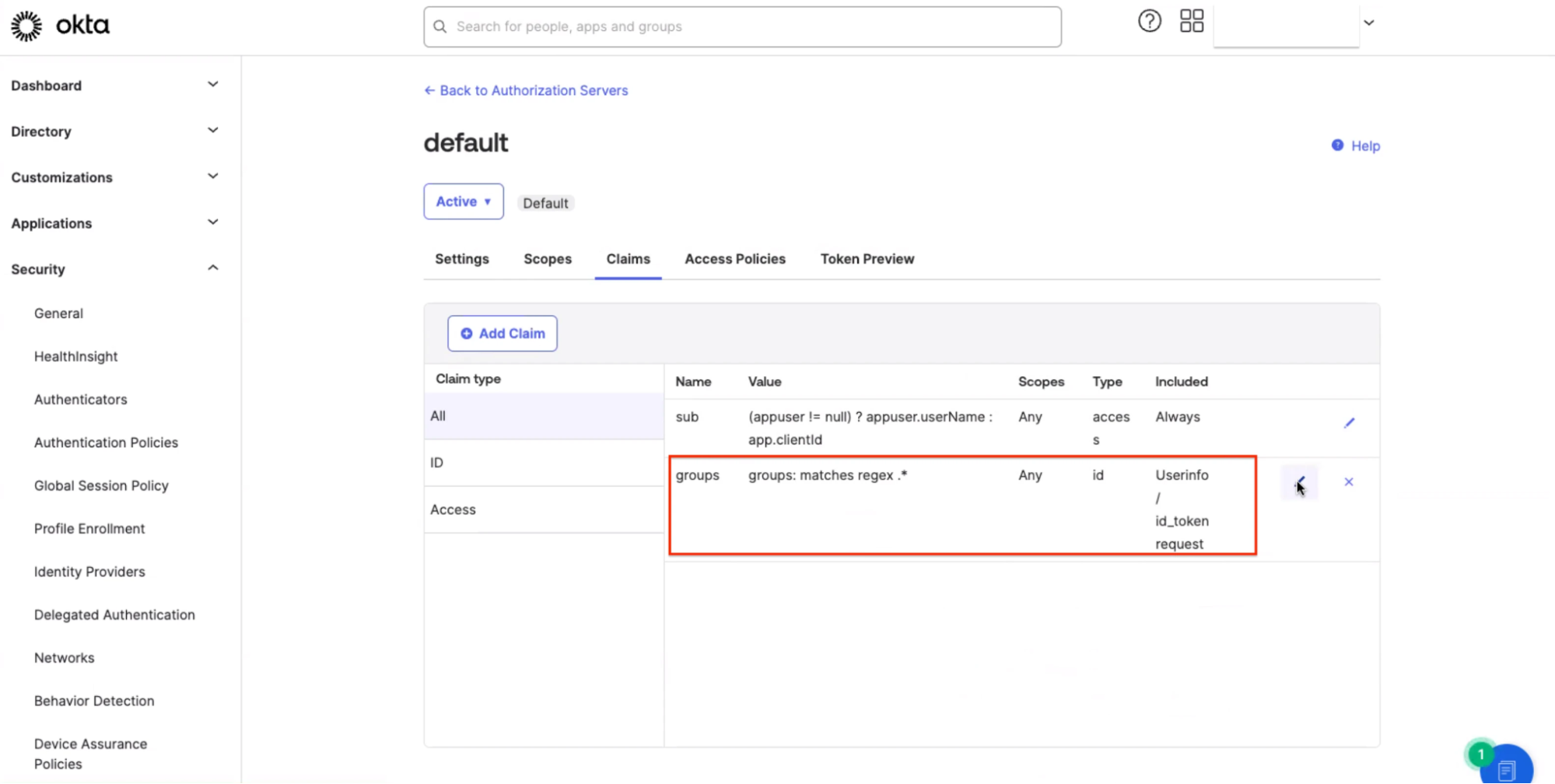Viewport: 1555px width, 784px height.
Task: Open the Help link
Action: (x=1356, y=145)
